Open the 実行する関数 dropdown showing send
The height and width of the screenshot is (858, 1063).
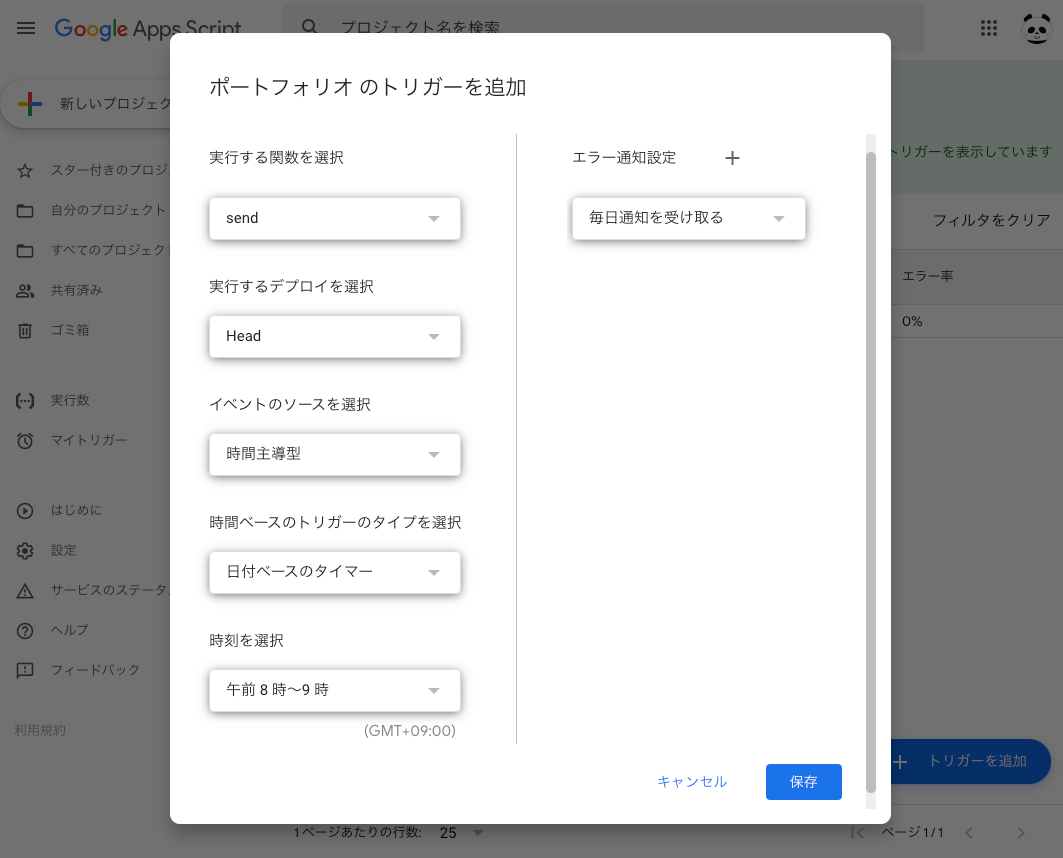[334, 218]
